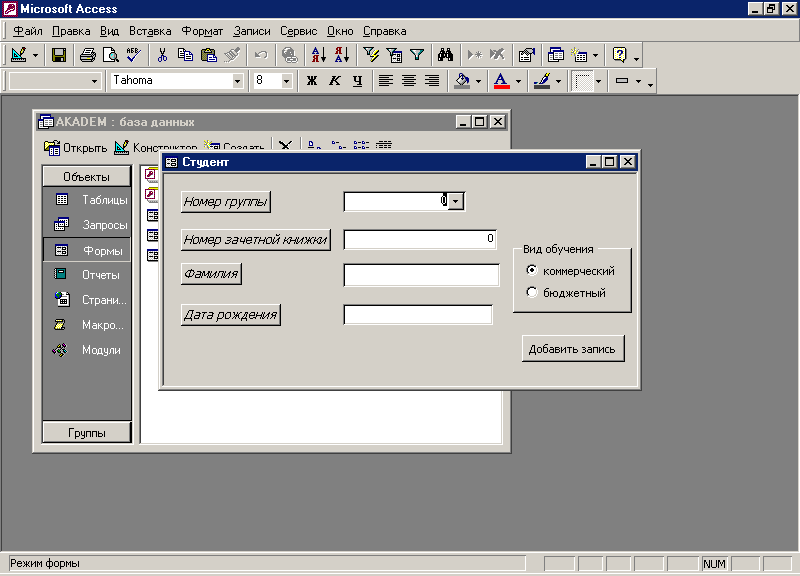Click the Номер зачетной книжки field
This screenshot has width=800, height=576.
pos(420,239)
